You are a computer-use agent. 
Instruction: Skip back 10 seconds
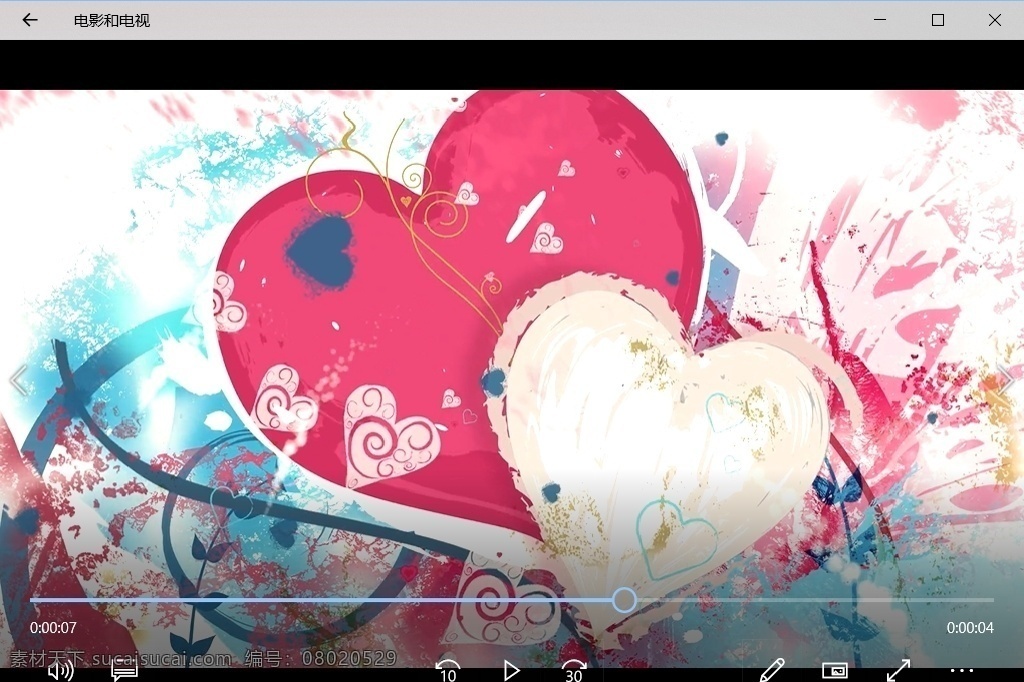point(448,670)
